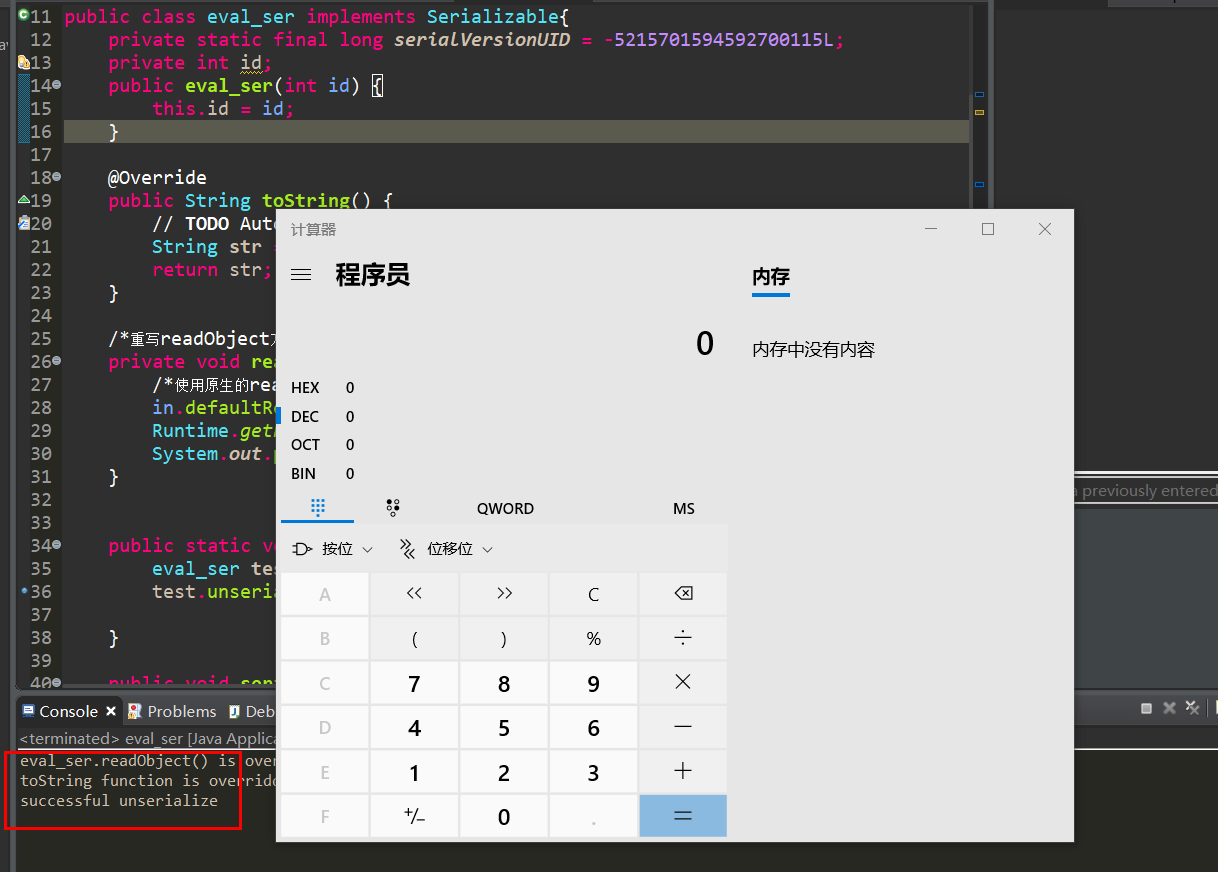Click the @Override annotation on line 17

(x=157, y=178)
